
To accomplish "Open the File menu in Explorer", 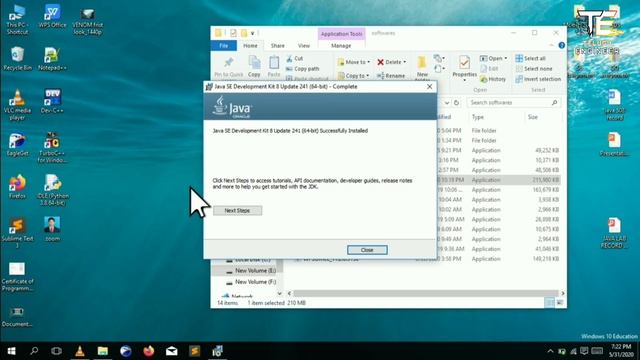I will [x=224, y=46].
